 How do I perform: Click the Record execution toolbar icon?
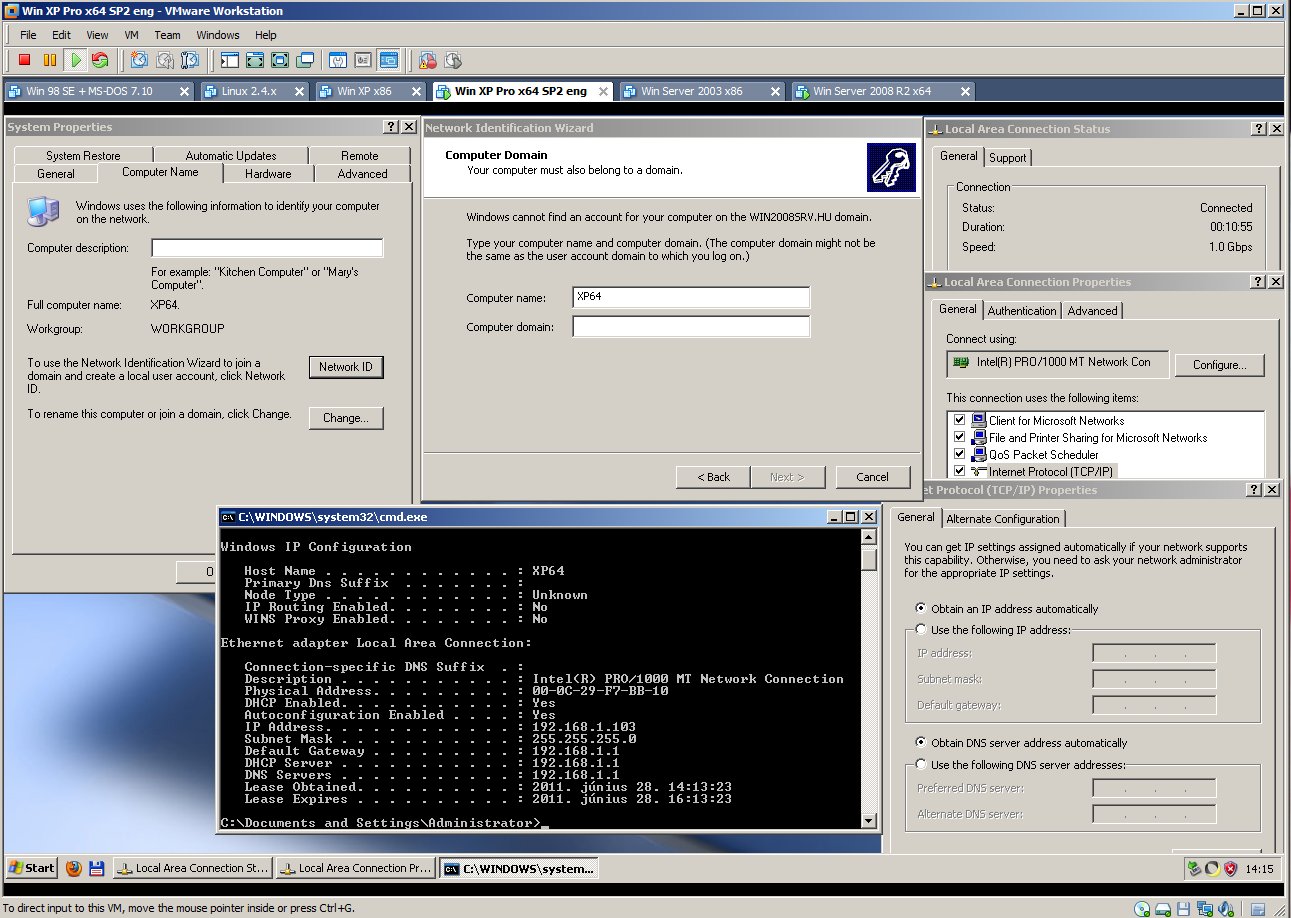point(427,60)
